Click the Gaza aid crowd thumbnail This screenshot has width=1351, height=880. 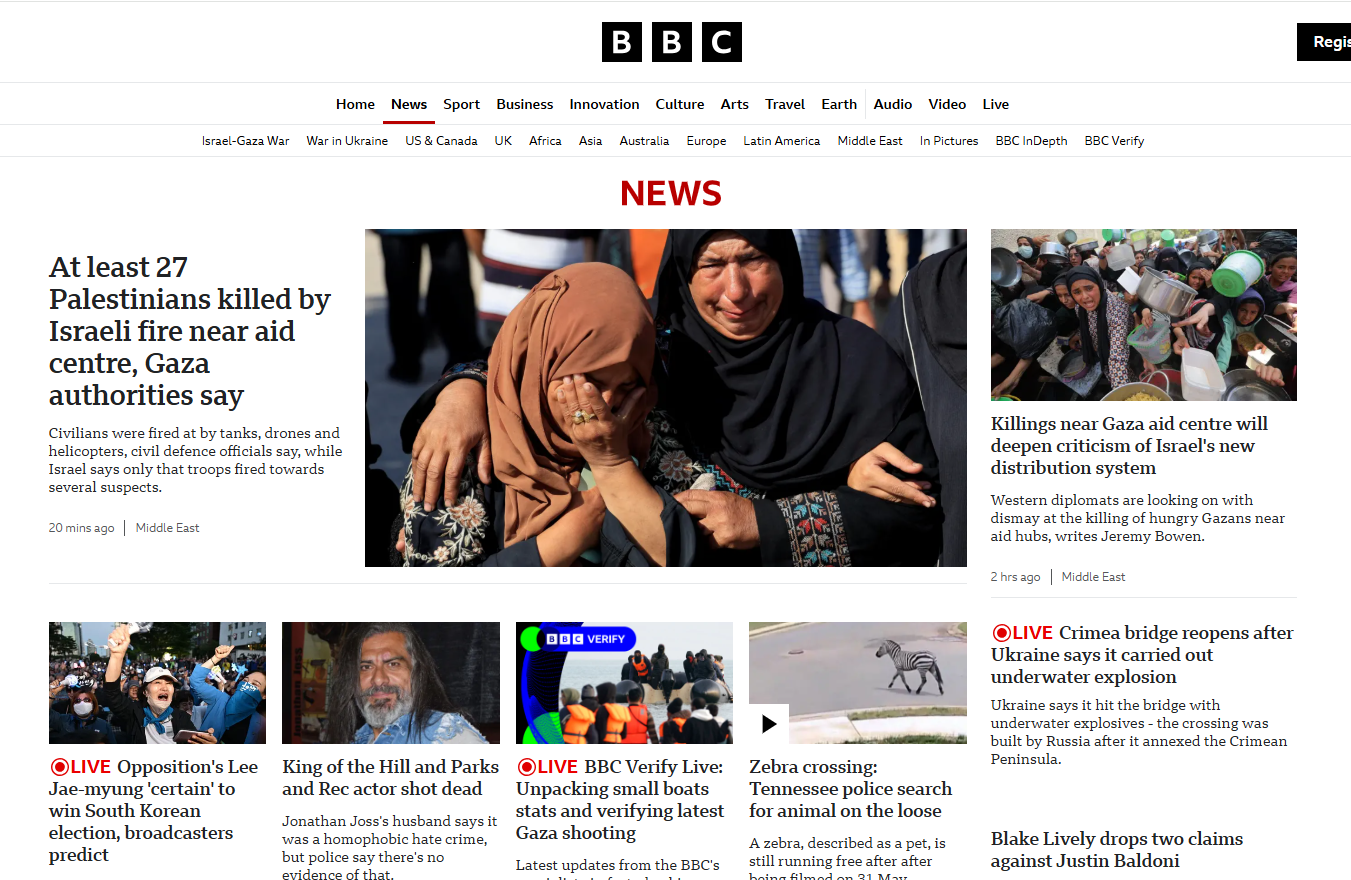[x=1143, y=315]
